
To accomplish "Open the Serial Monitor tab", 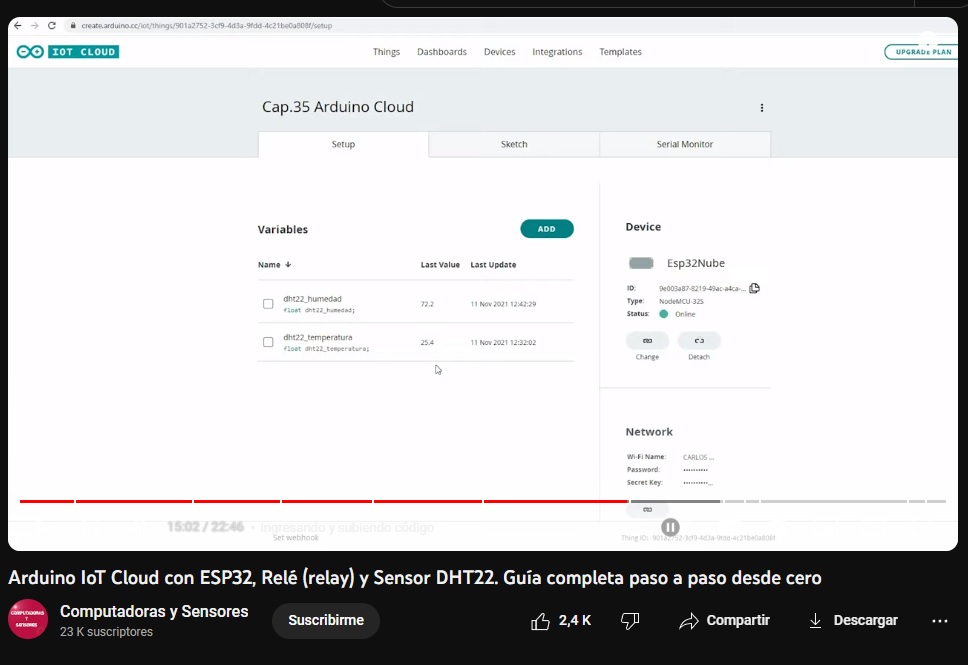I will pyautogui.click(x=683, y=144).
